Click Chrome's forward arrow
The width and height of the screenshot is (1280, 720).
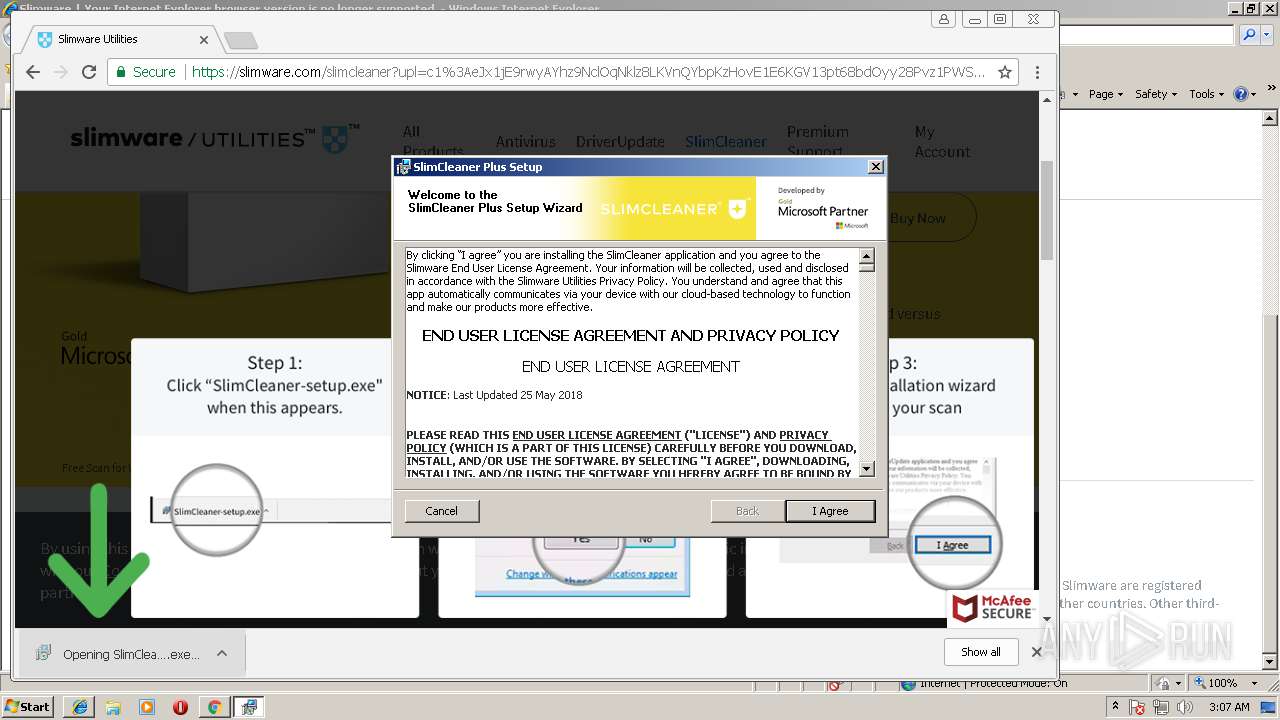[x=60, y=72]
